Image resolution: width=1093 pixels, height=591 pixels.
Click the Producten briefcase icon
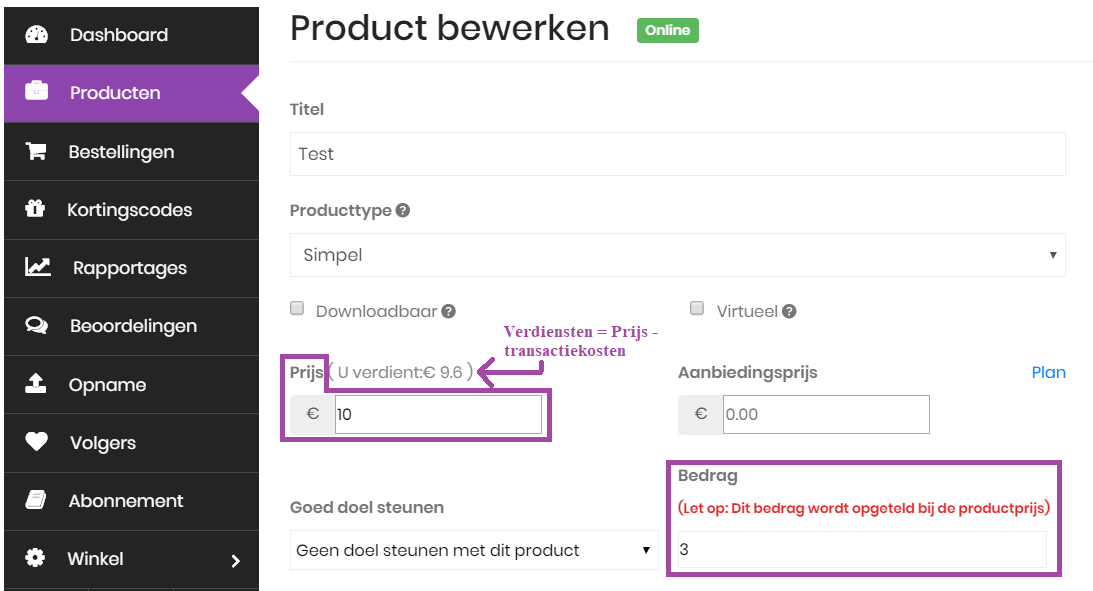36,91
